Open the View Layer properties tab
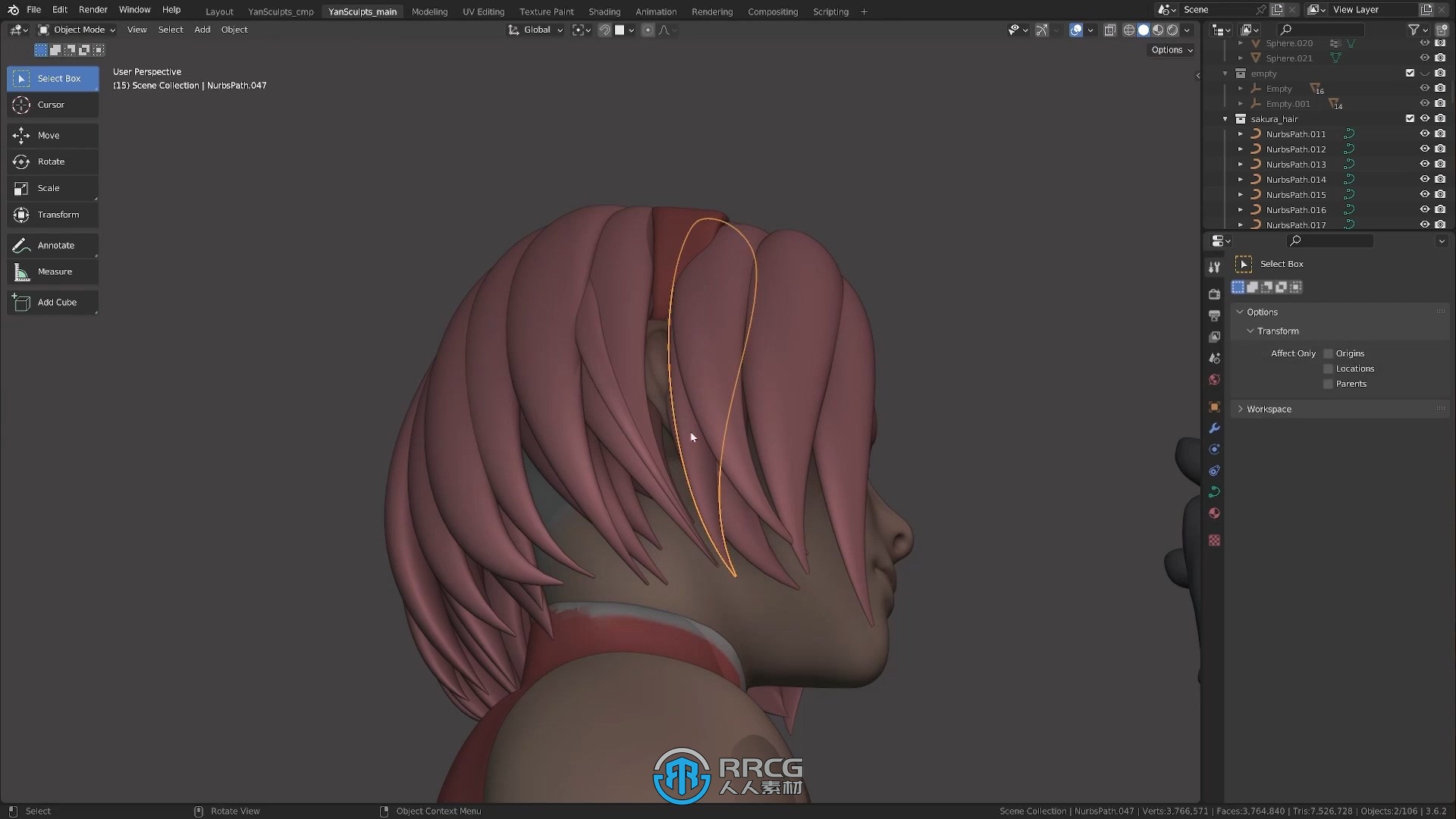Image resolution: width=1456 pixels, height=819 pixels. pos(1214,337)
